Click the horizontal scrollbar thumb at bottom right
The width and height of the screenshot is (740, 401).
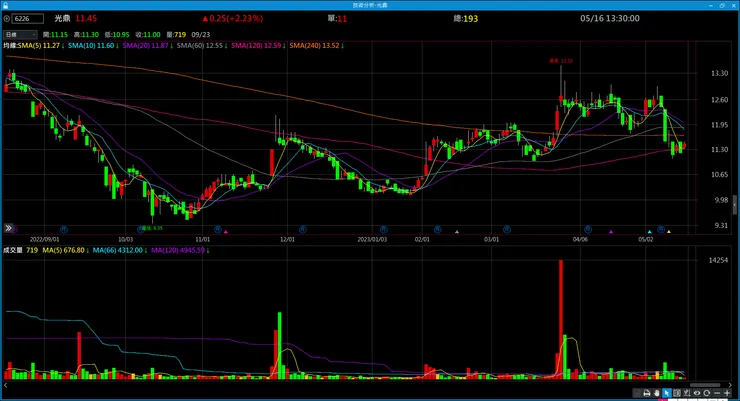click(705, 385)
